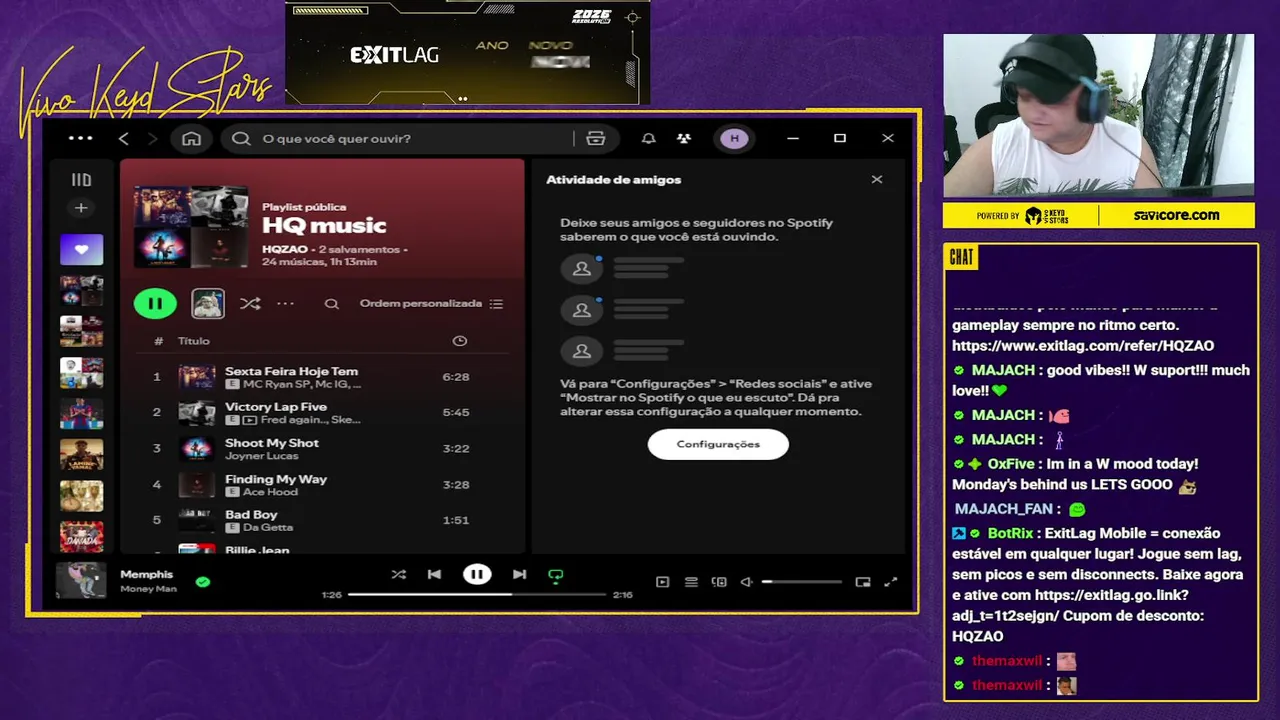Click the duration clock column header
1280x720 pixels.
tap(460, 341)
